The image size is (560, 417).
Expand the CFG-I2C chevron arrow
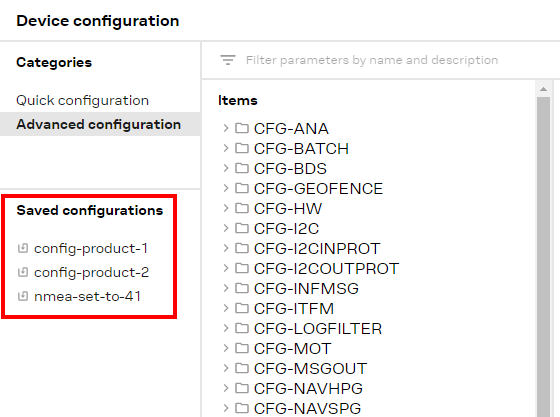click(225, 228)
